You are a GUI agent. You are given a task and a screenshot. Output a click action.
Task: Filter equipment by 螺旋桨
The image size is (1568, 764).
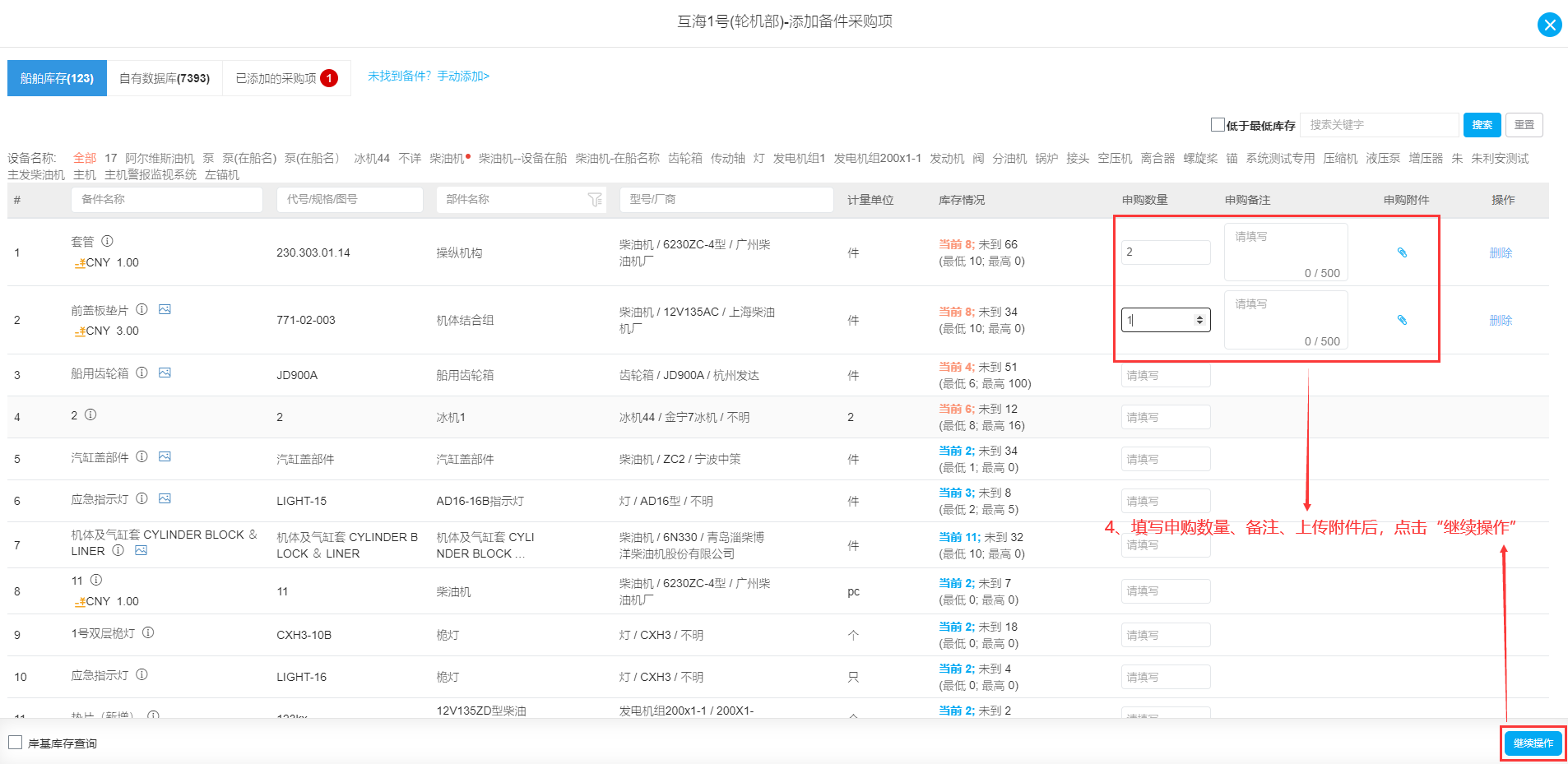1200,158
